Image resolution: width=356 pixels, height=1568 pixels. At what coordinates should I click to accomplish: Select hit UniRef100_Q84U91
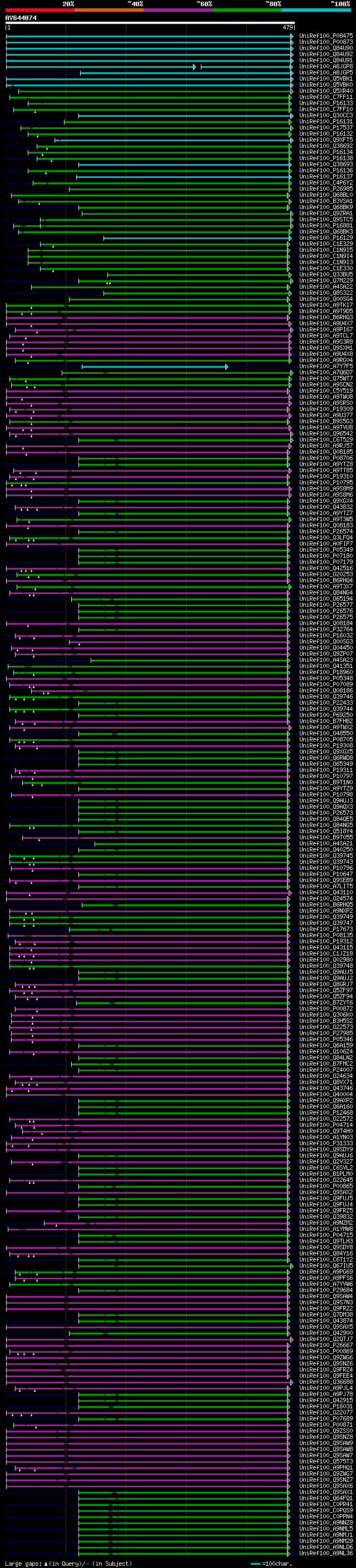(325, 60)
